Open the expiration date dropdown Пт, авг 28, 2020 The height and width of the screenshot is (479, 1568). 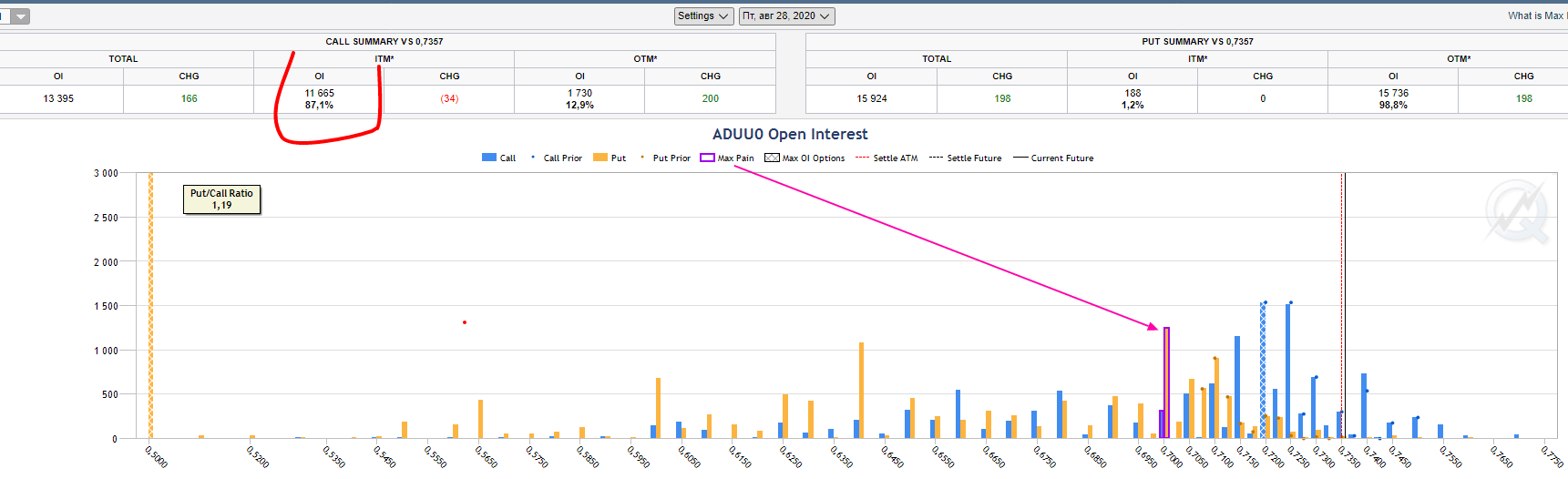[x=786, y=16]
